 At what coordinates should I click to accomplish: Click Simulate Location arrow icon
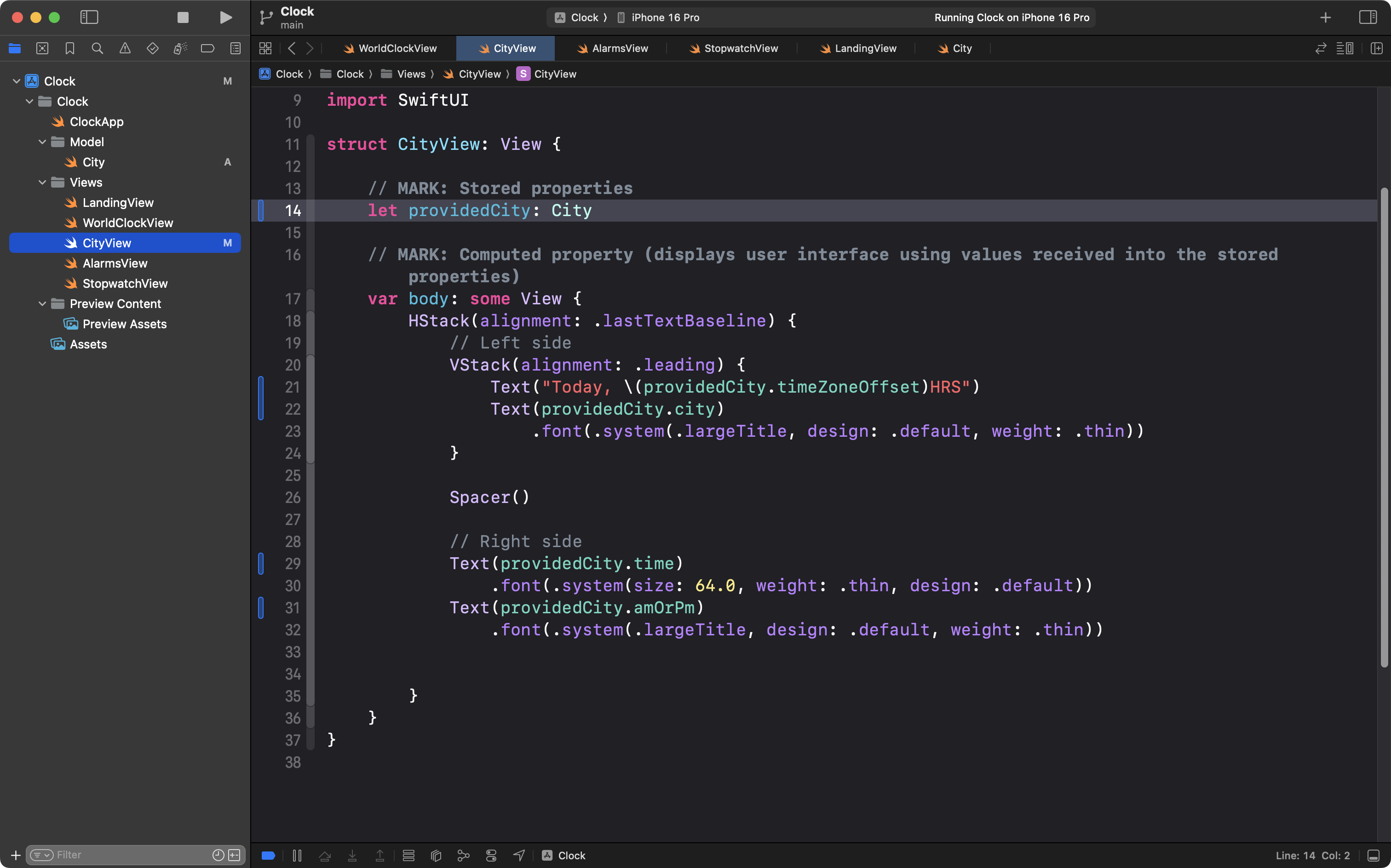(x=518, y=856)
